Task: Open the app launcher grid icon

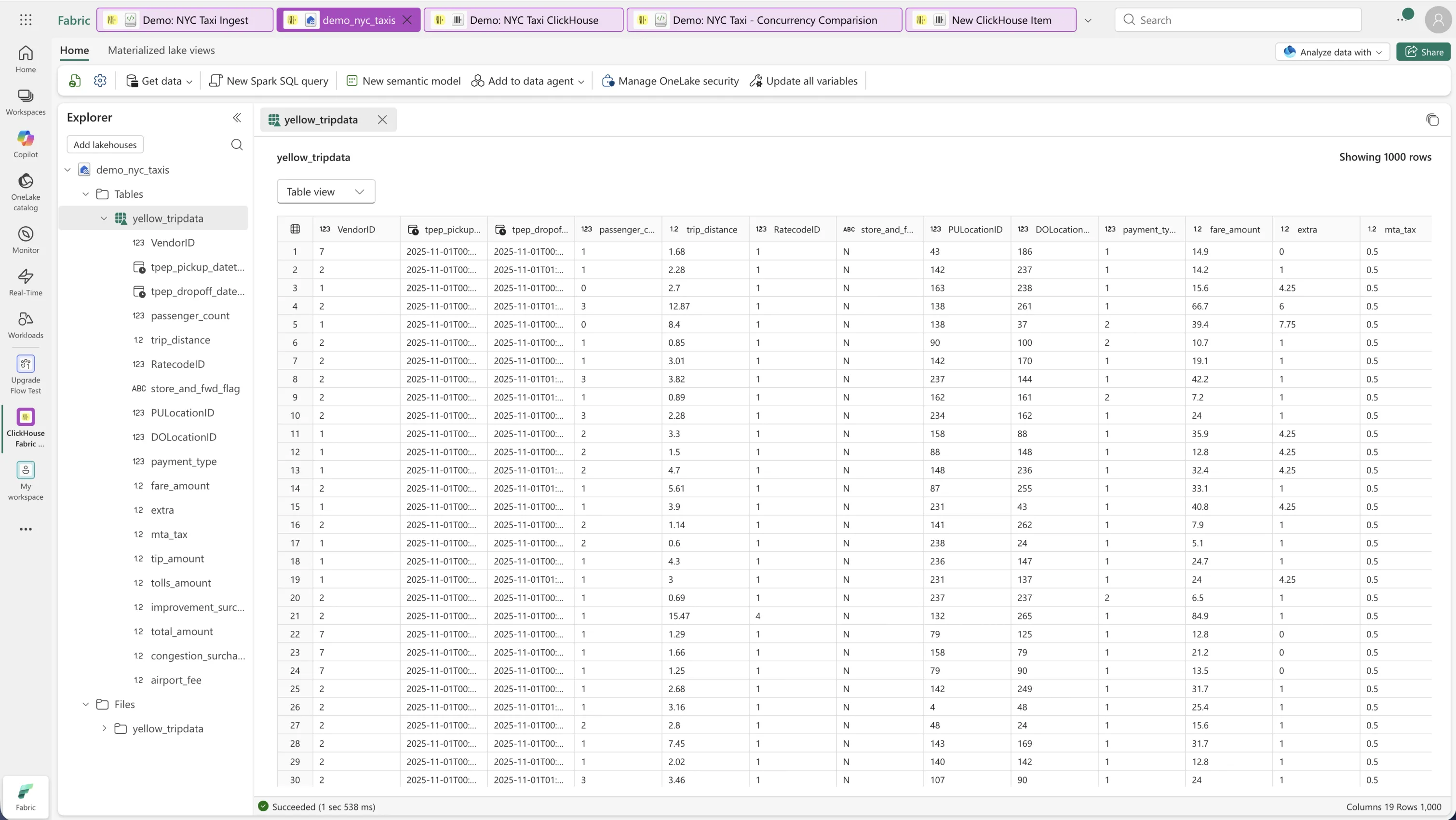Action: pos(26,20)
